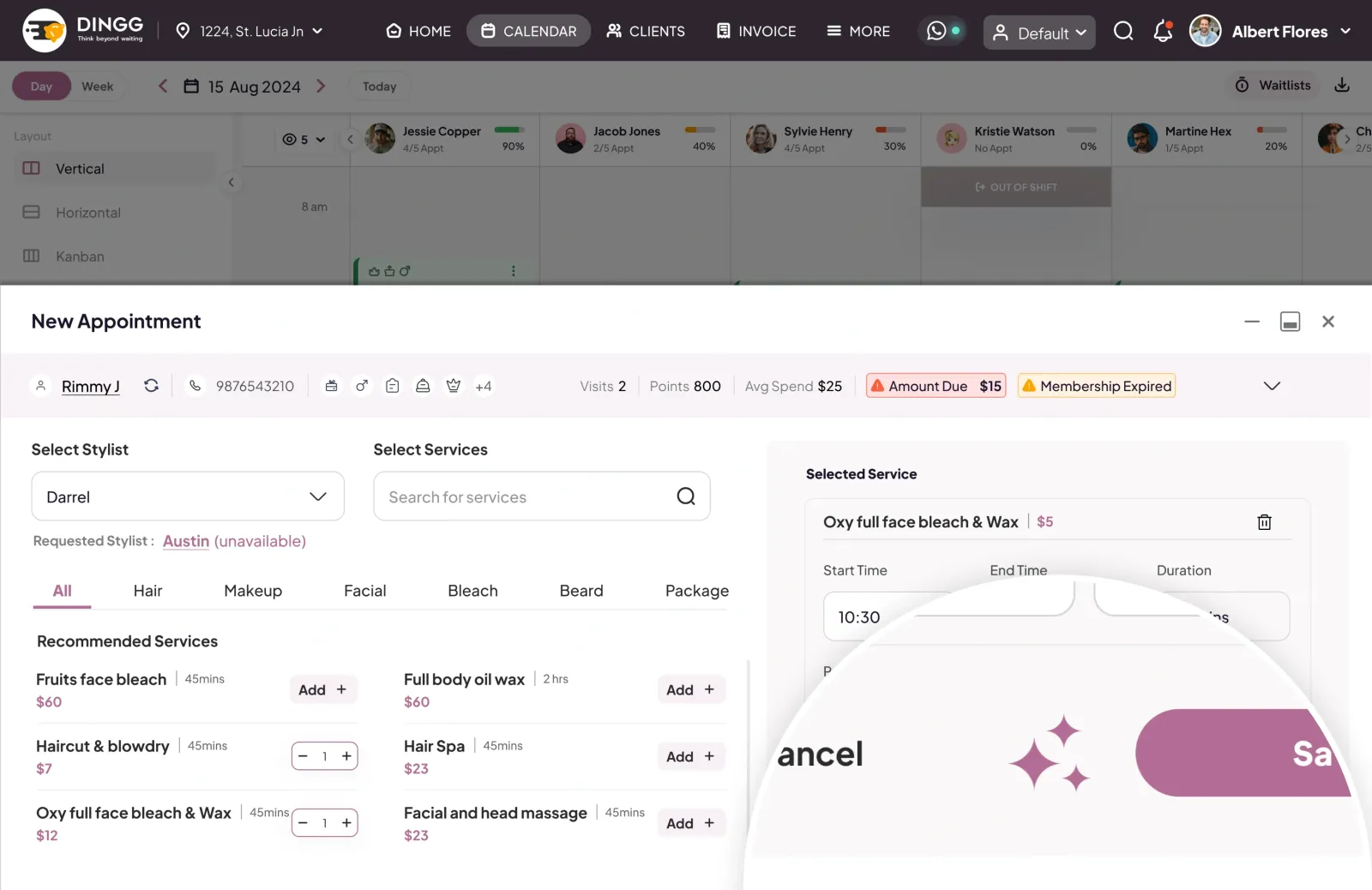Select Kanban layout
The image size is (1372, 890).
(x=115, y=256)
